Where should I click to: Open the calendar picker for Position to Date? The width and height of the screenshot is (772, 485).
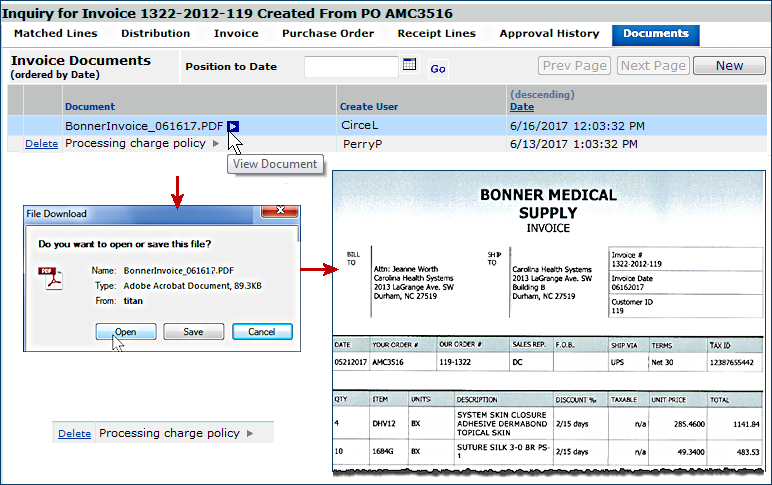[408, 65]
